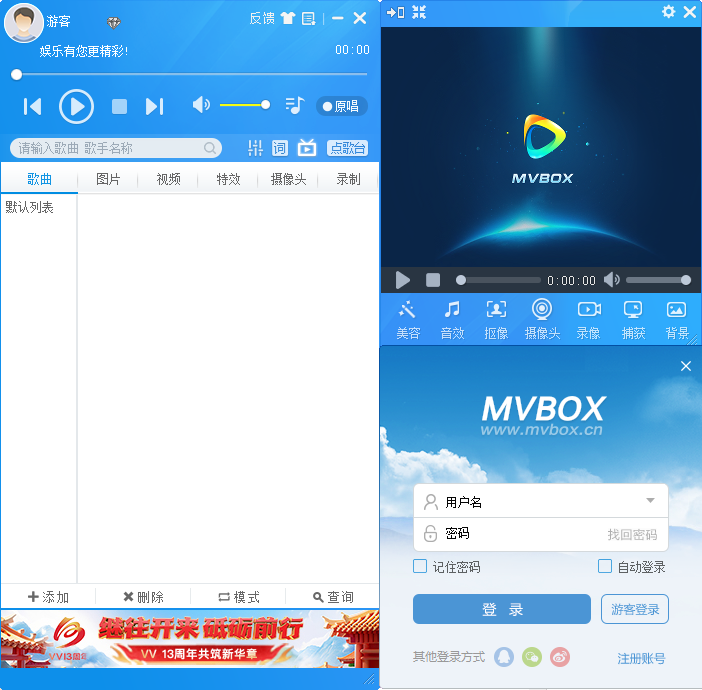The height and width of the screenshot is (690, 702).
Task: Switch to the 歌曲 tab
Action: (x=39, y=180)
